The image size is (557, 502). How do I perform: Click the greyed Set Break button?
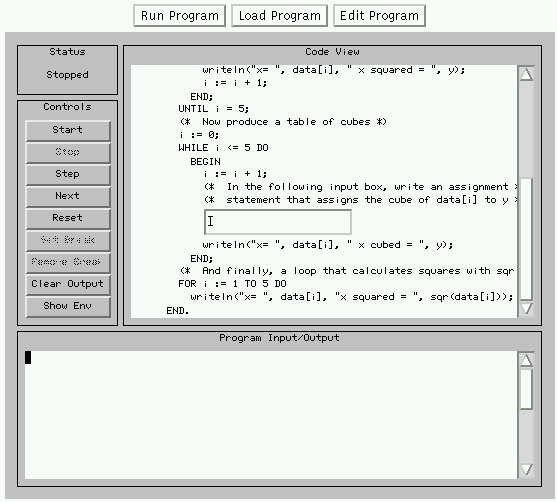(68, 241)
